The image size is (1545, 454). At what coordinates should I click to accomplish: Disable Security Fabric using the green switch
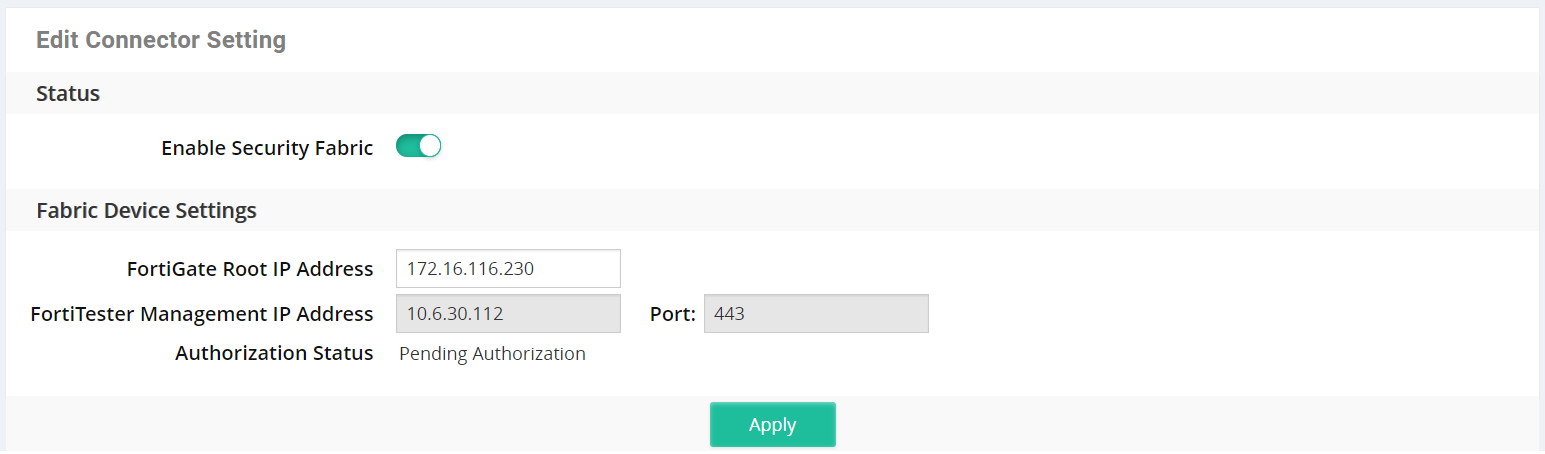pyautogui.click(x=418, y=147)
